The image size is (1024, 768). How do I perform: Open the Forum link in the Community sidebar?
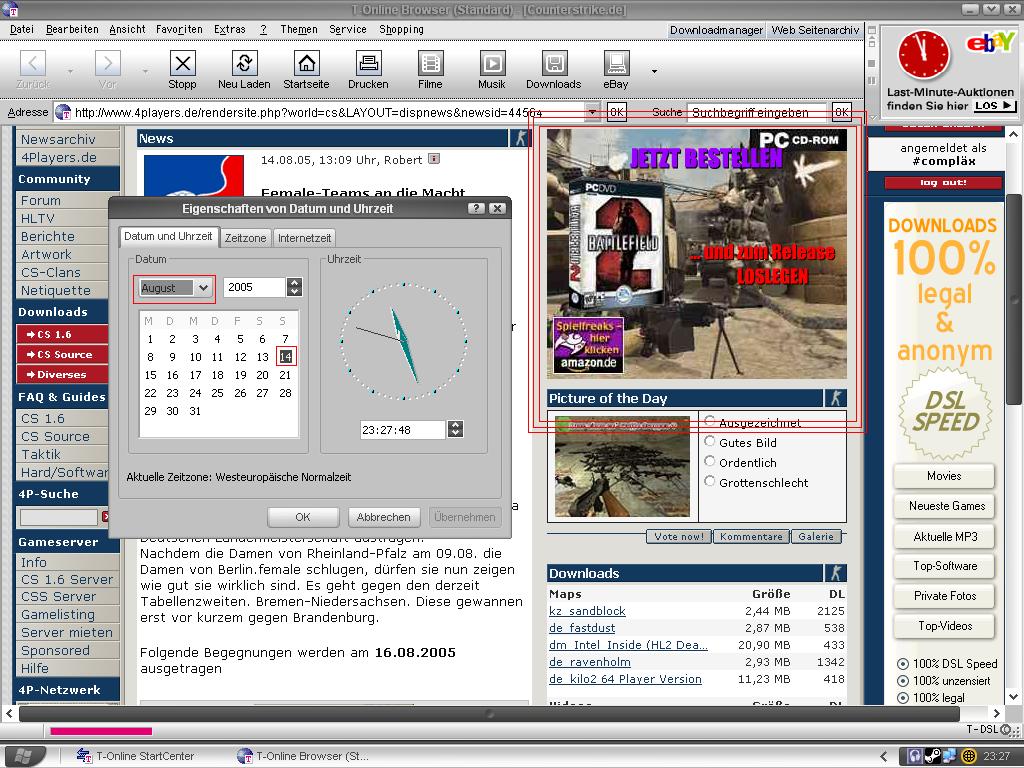click(x=40, y=200)
